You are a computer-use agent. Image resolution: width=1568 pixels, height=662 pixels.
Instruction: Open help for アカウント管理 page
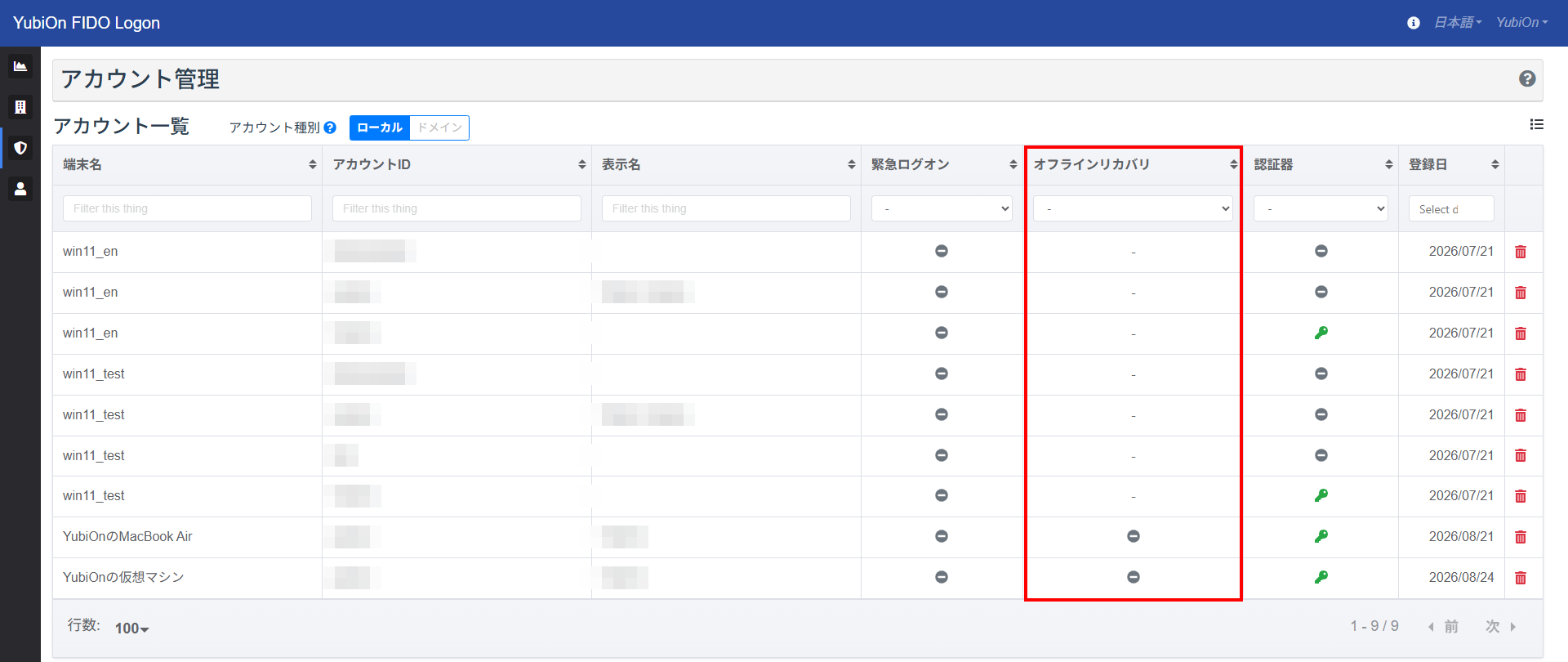click(1527, 78)
